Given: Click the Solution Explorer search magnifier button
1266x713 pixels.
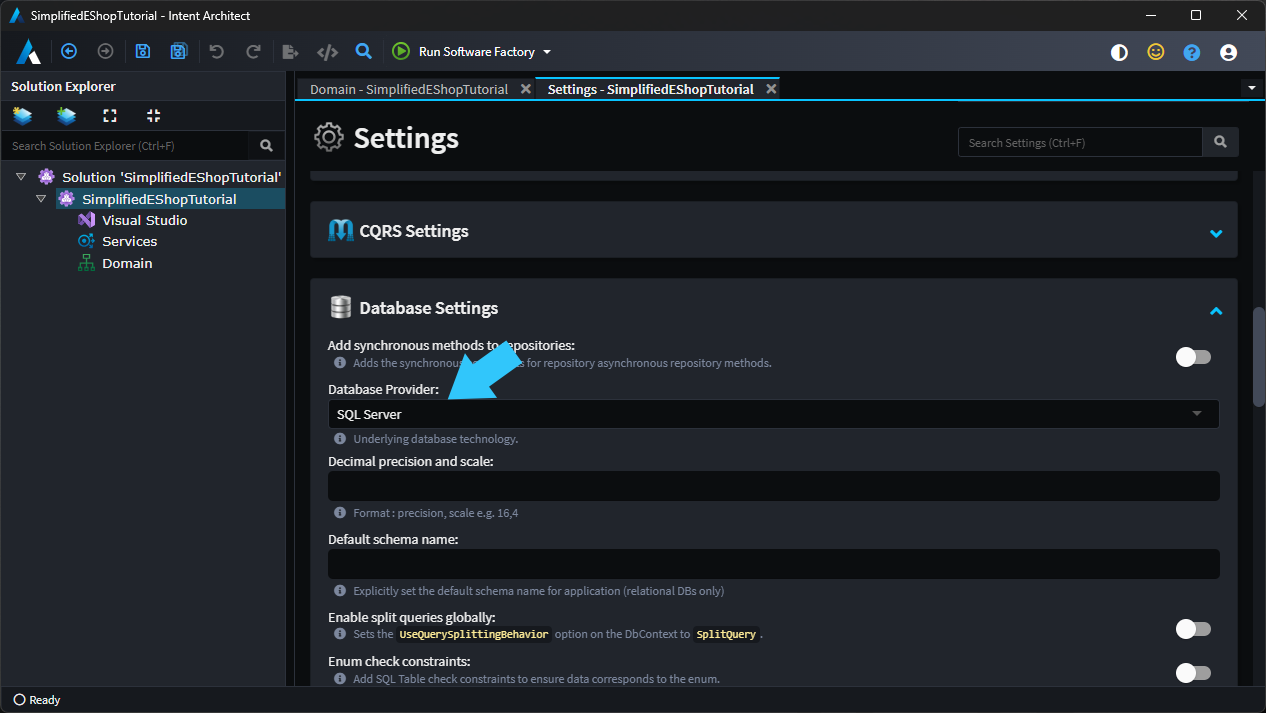Looking at the screenshot, I should pos(266,145).
